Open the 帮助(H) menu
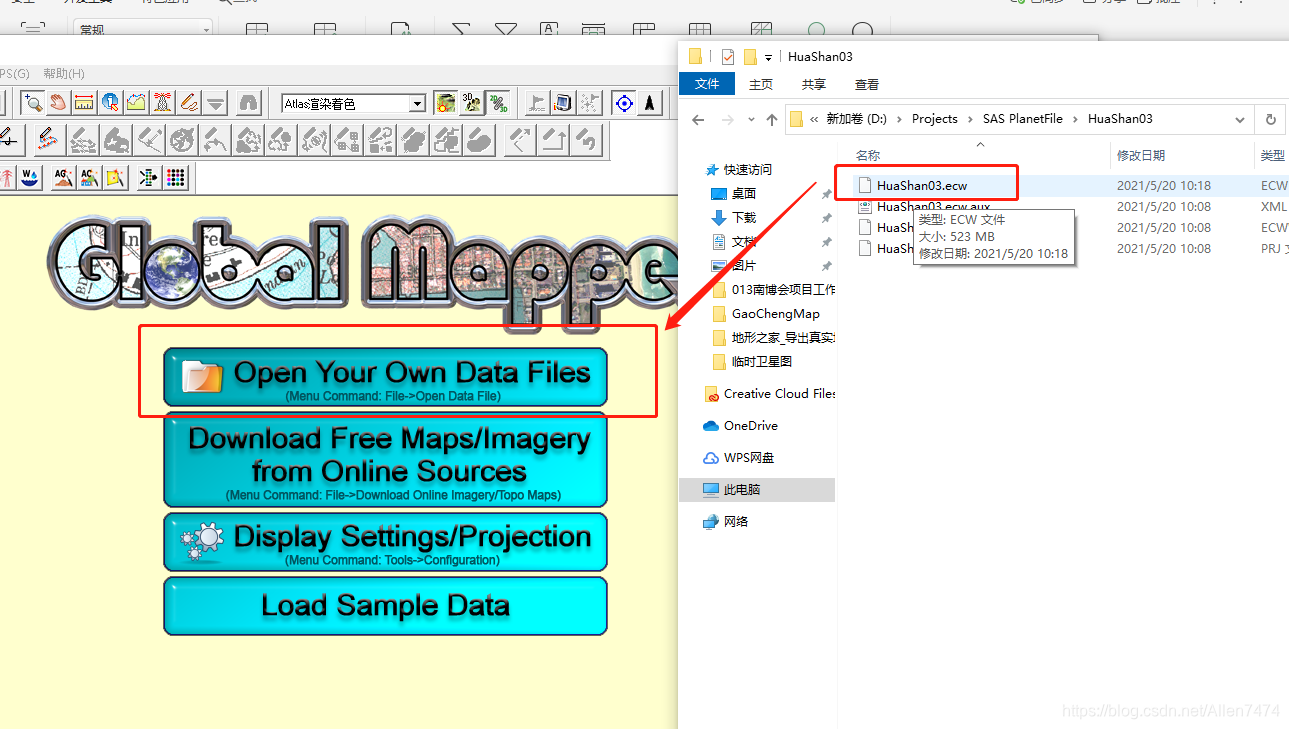This screenshot has width=1289, height=729. pos(64,74)
